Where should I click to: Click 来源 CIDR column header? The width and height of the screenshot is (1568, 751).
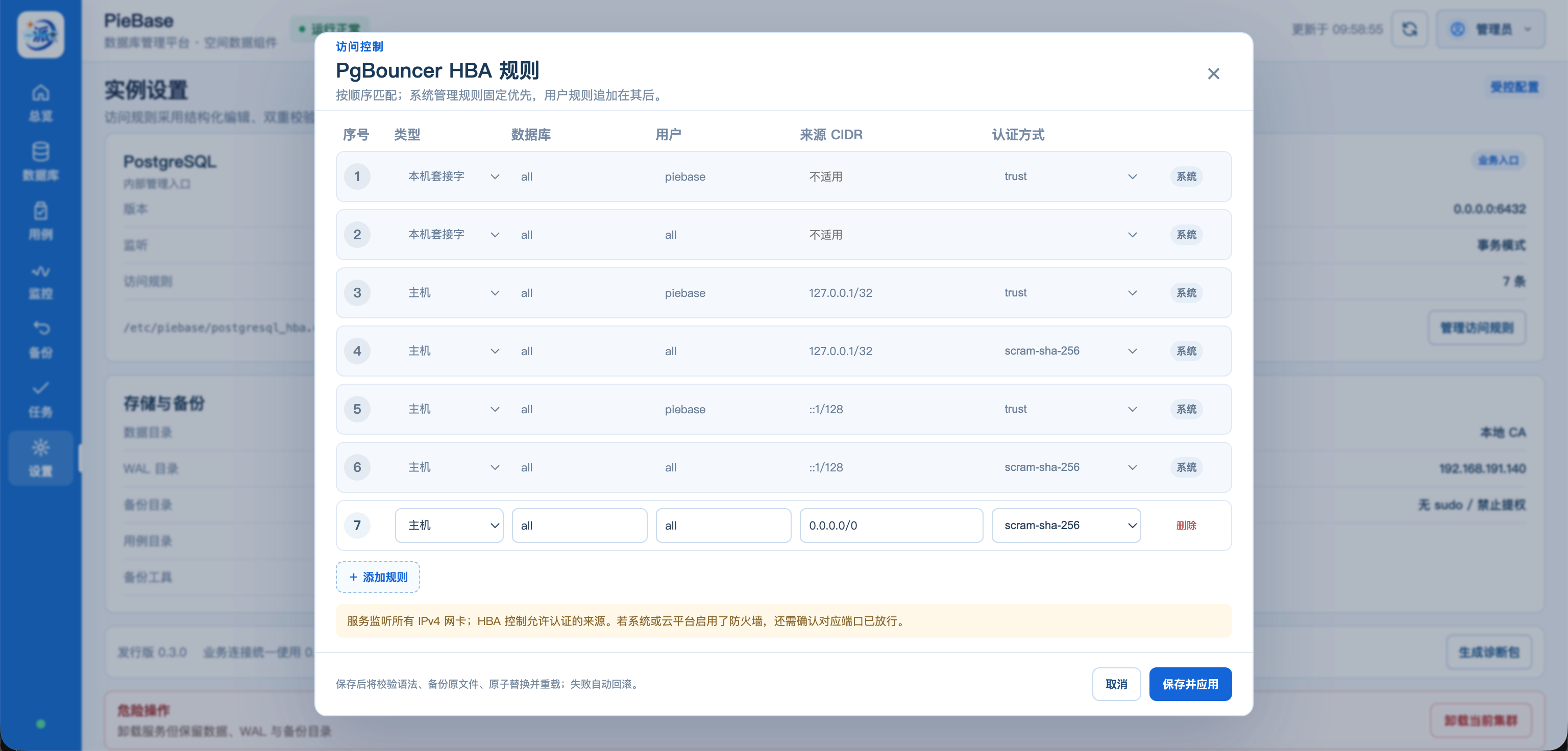pyautogui.click(x=830, y=135)
